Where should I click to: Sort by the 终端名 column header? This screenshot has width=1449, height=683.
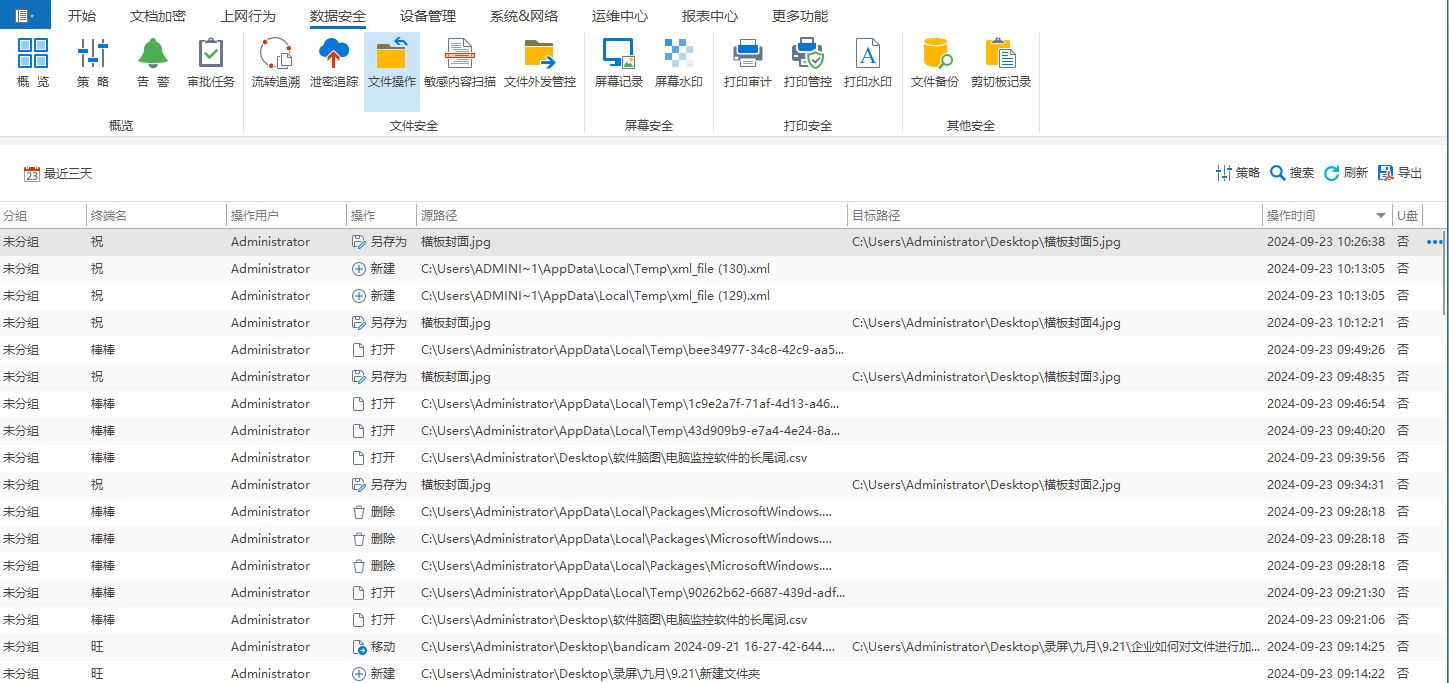pos(157,215)
